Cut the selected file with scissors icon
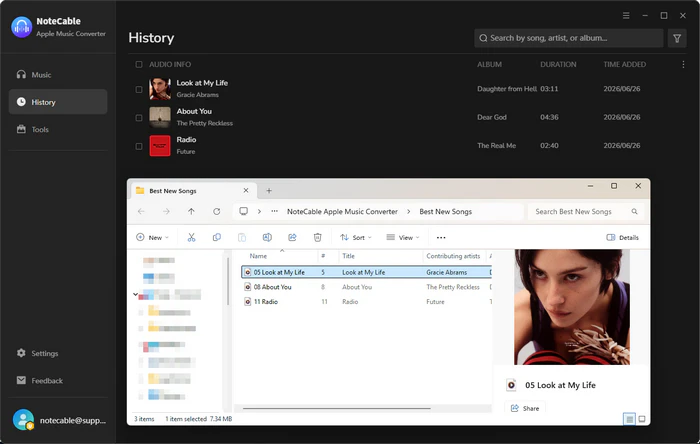Image resolution: width=700 pixels, height=444 pixels. point(192,237)
